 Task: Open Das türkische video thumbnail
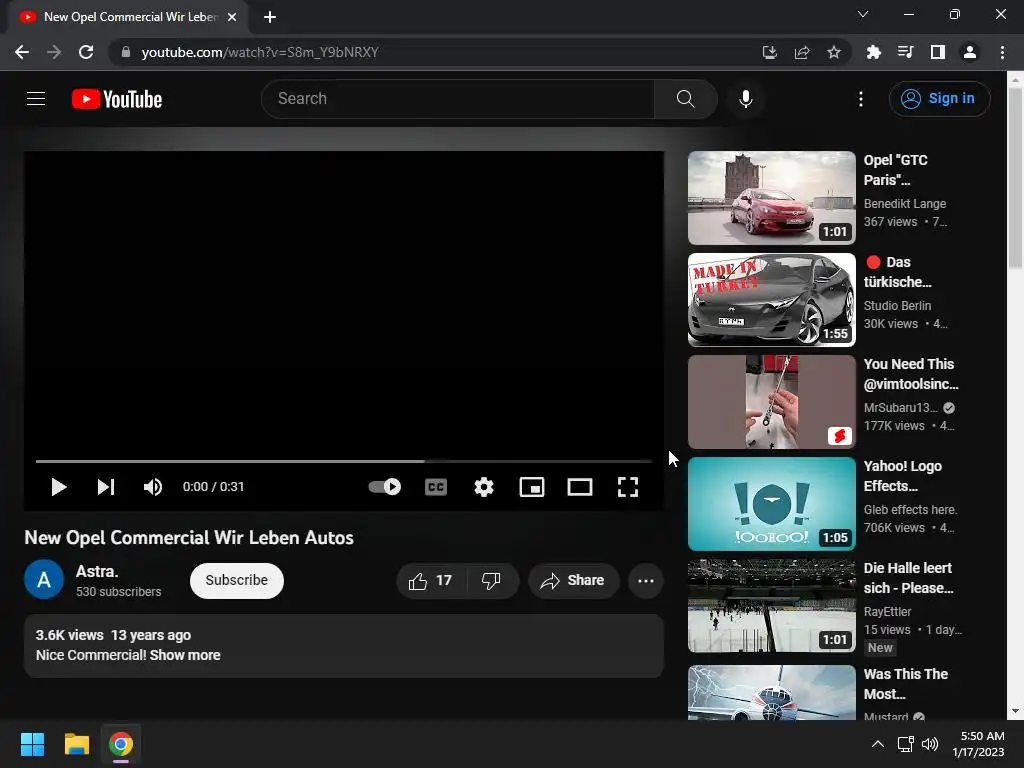[x=771, y=300]
